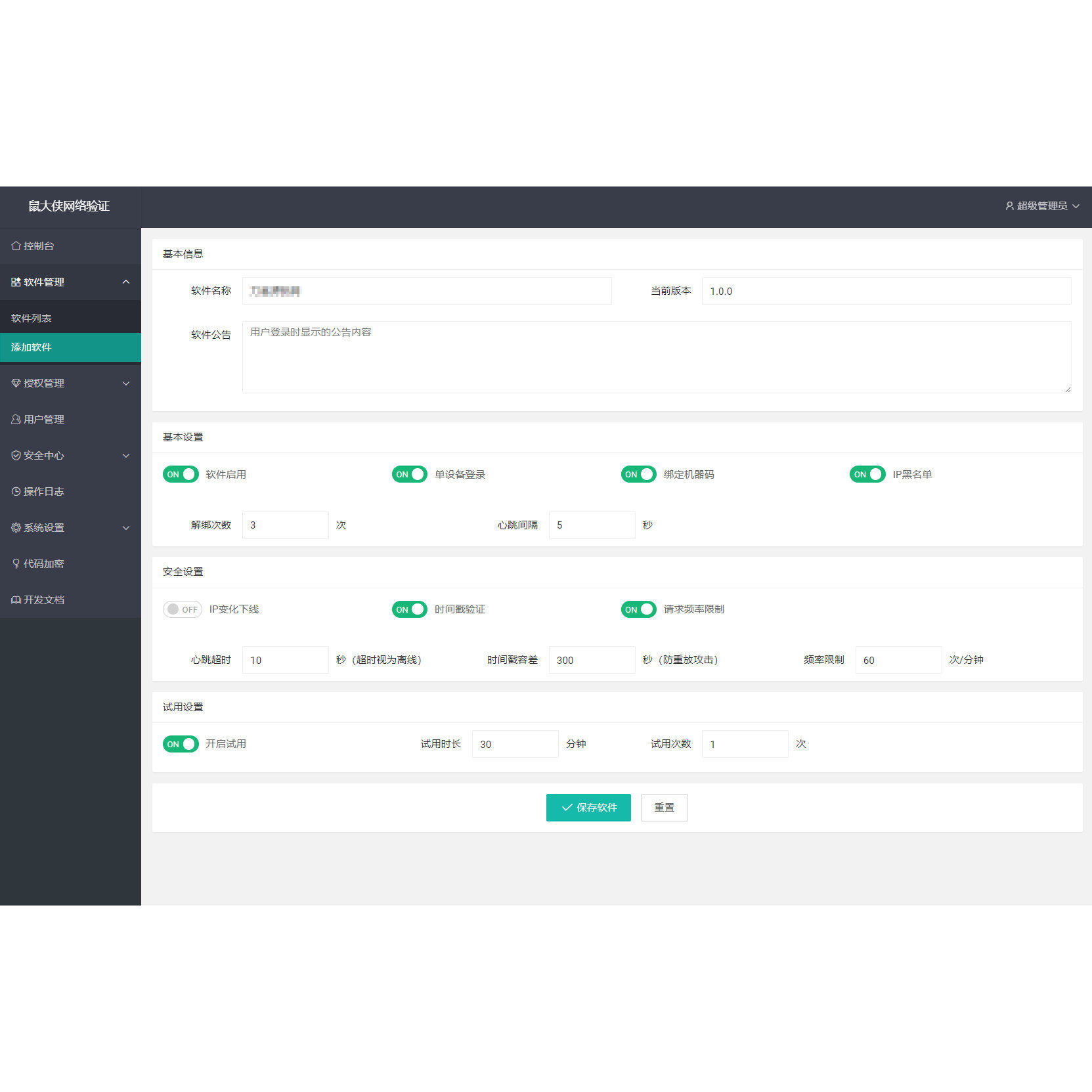Collapse the 软件管理 menu chevron
The width and height of the screenshot is (1092, 1092).
tap(126, 282)
